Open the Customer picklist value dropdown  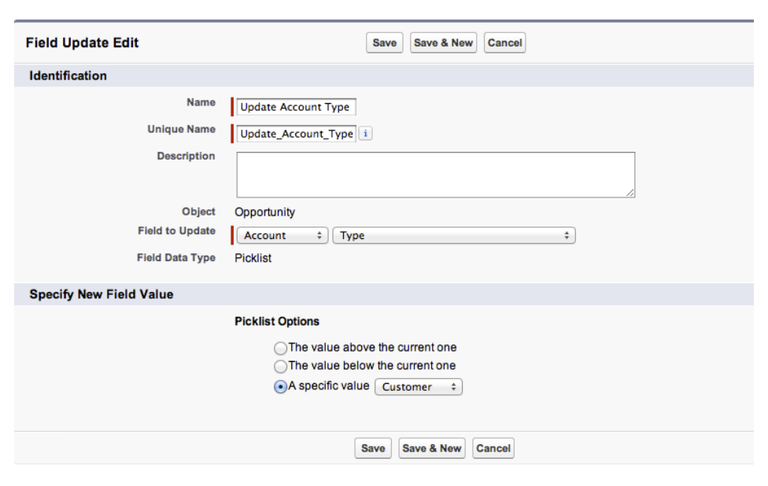coord(418,387)
